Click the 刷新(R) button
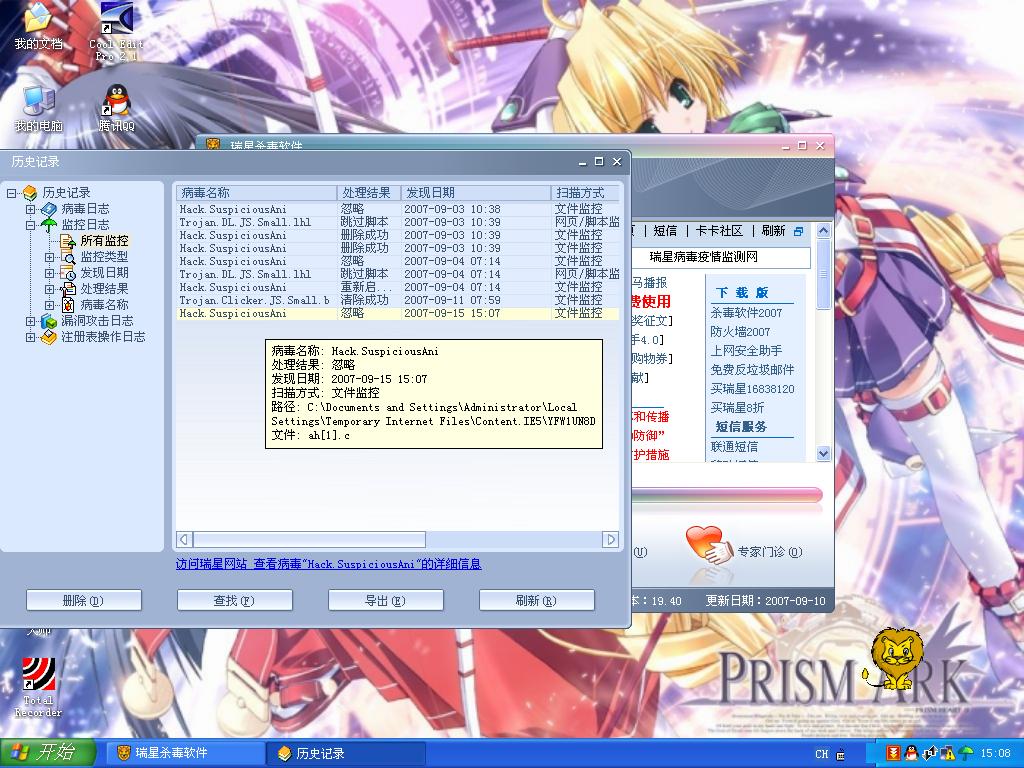1024x768 pixels. click(x=536, y=600)
